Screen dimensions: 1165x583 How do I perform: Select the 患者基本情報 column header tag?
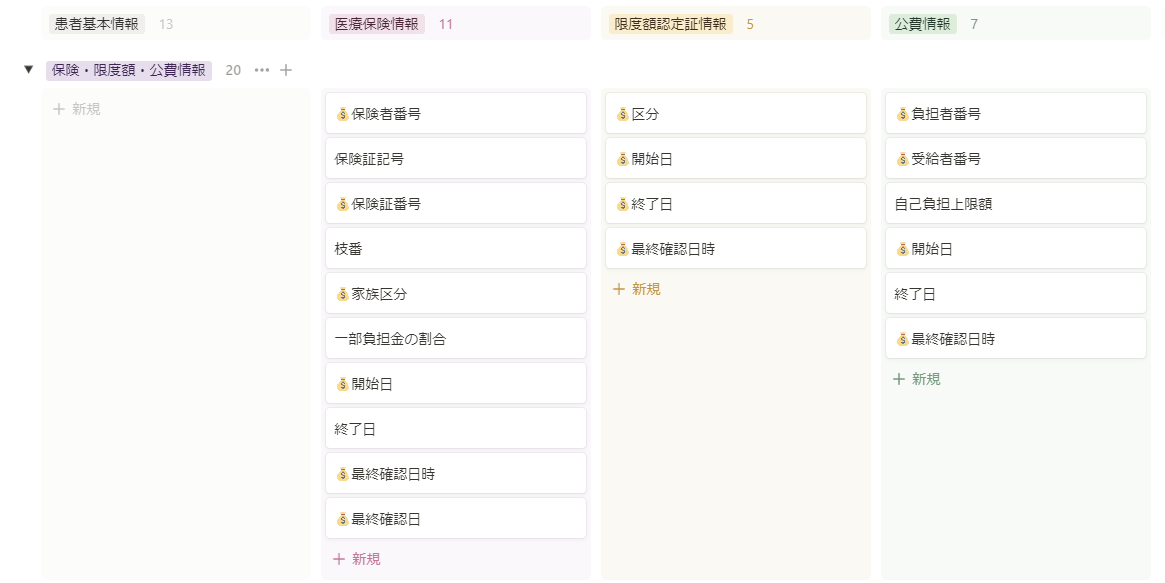[x=96, y=24]
